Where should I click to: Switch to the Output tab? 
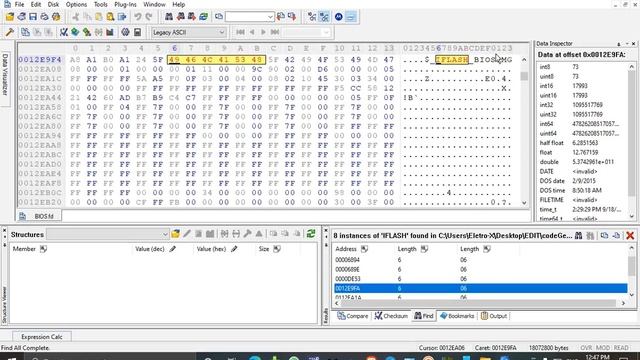pyautogui.click(x=494, y=316)
